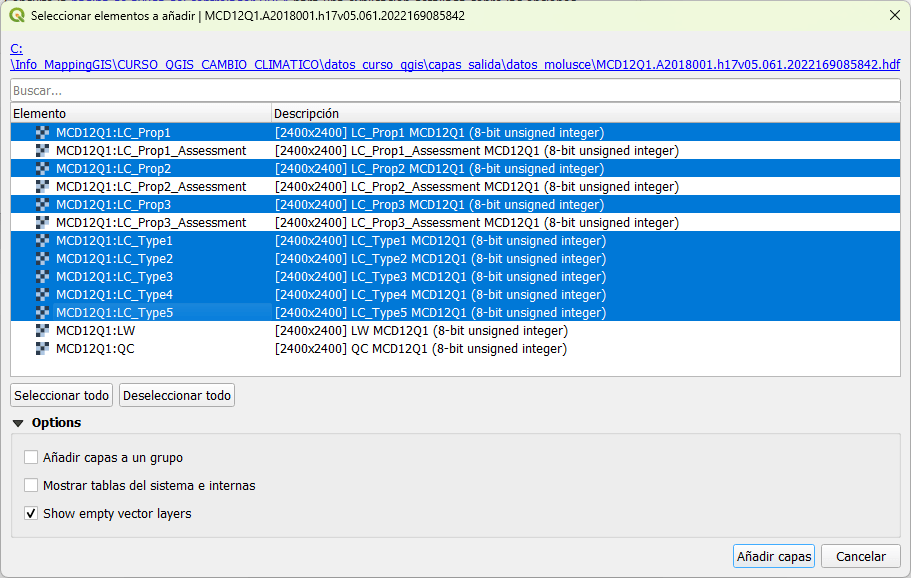The height and width of the screenshot is (578, 911).
Task: Click Deseleccionar todo button
Action: tap(177, 396)
